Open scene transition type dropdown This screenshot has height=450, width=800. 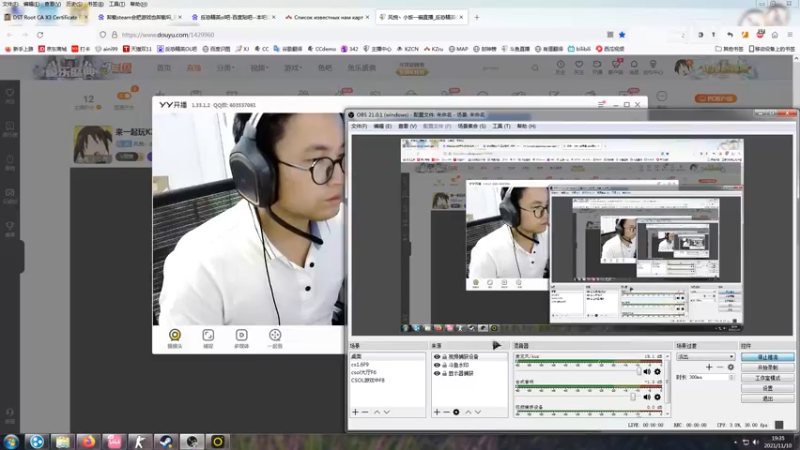coord(706,357)
